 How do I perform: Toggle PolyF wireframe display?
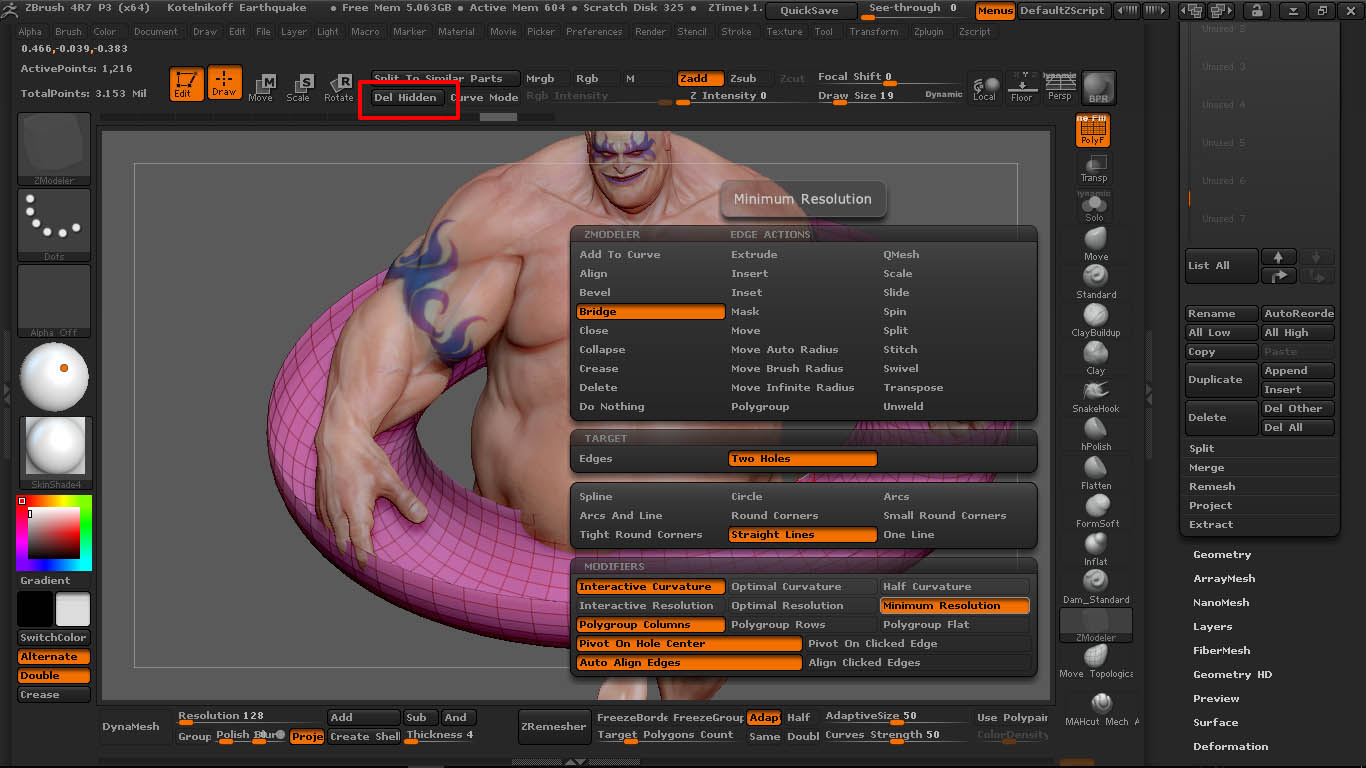(1092, 129)
